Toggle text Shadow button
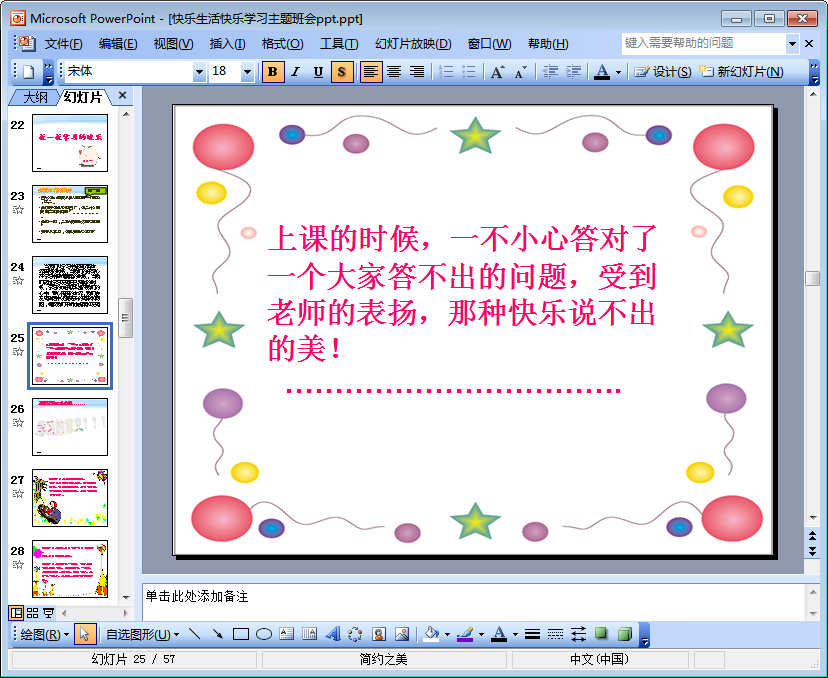Viewport: 828px width, 678px height. click(x=342, y=71)
